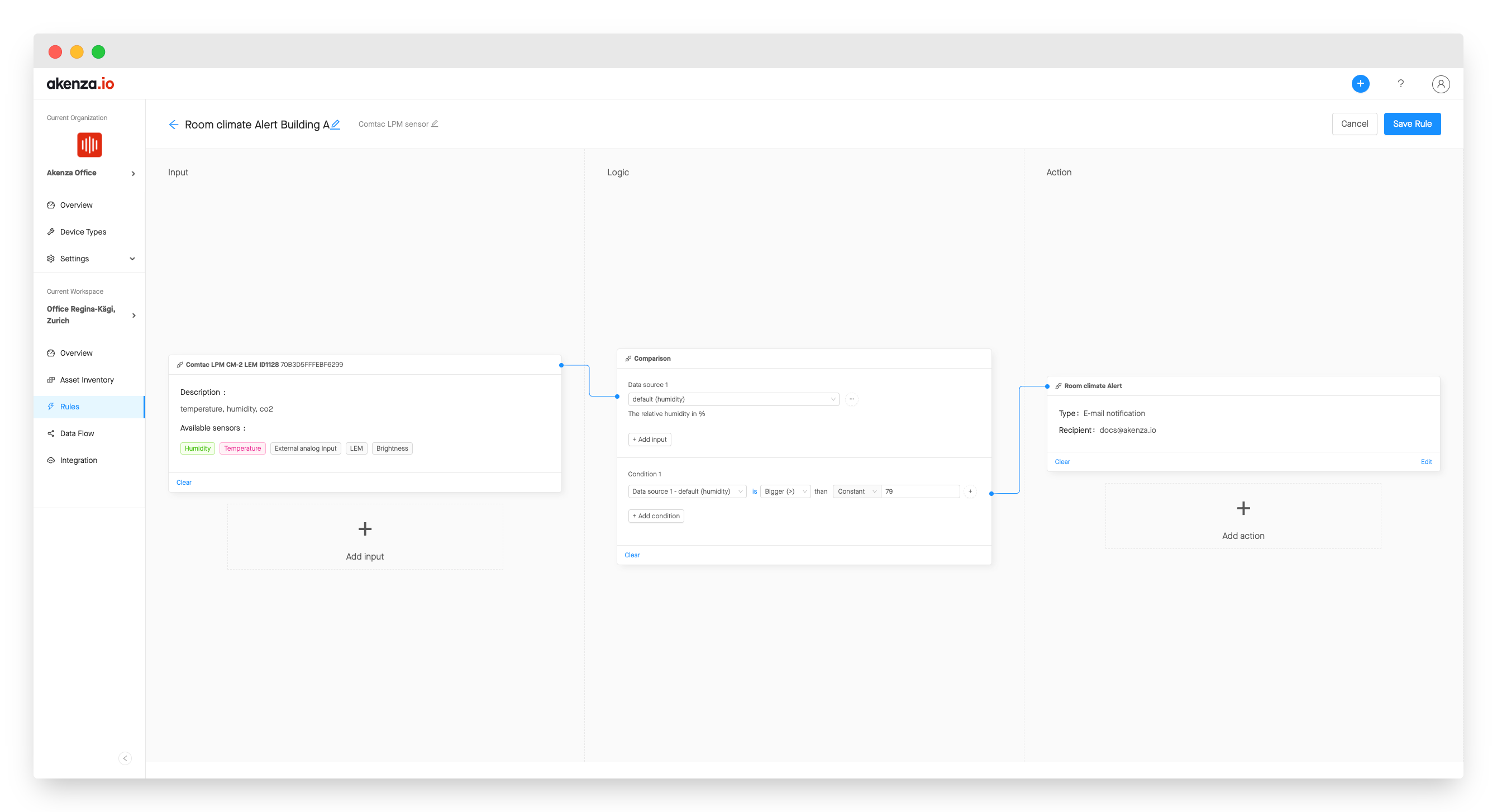Collapse the sidebar with the chevron button
The width and height of the screenshot is (1497, 812).
(x=125, y=758)
